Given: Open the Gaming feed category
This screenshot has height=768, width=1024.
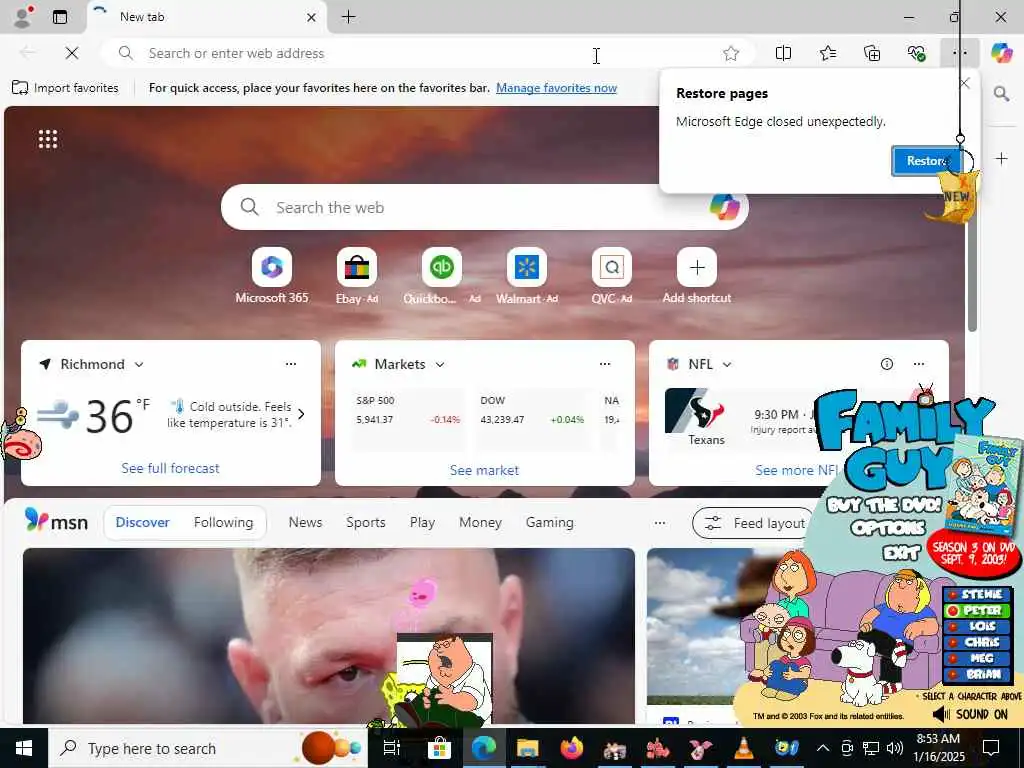Looking at the screenshot, I should click(550, 522).
